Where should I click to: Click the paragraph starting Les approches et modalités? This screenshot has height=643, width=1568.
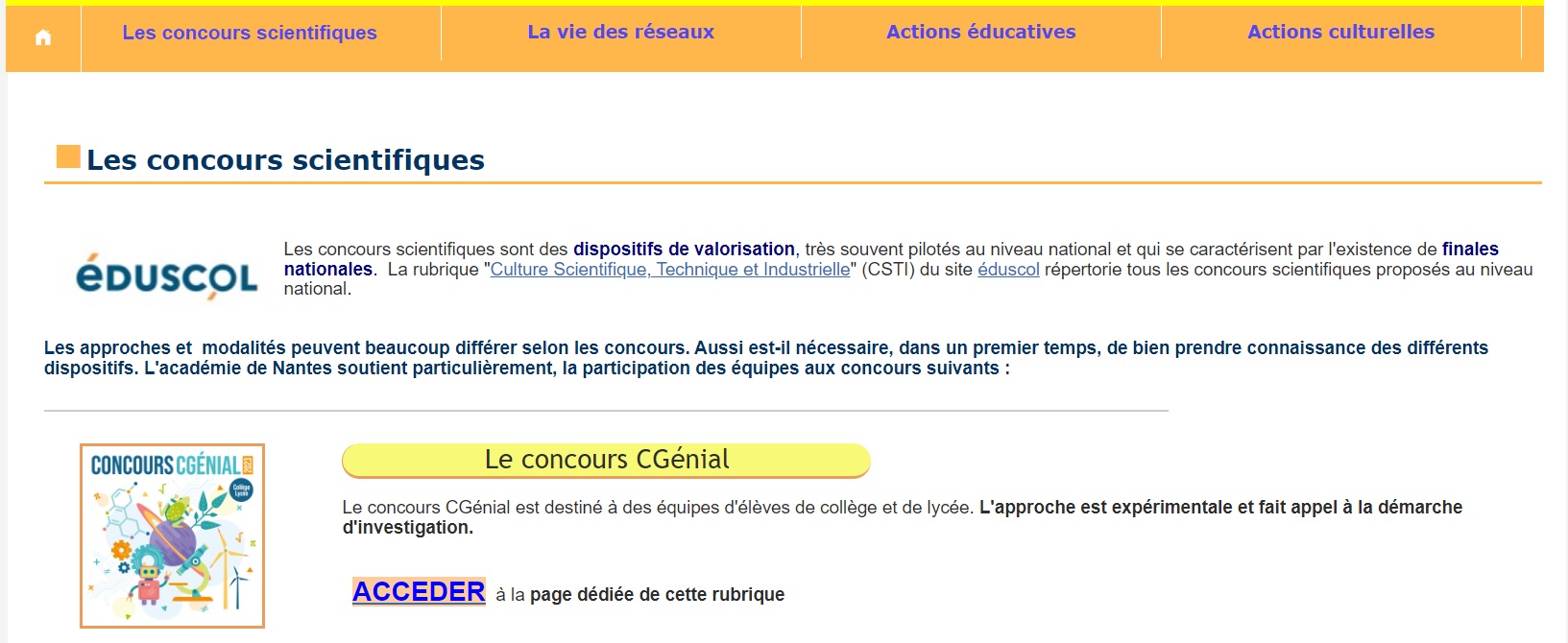tap(765, 358)
